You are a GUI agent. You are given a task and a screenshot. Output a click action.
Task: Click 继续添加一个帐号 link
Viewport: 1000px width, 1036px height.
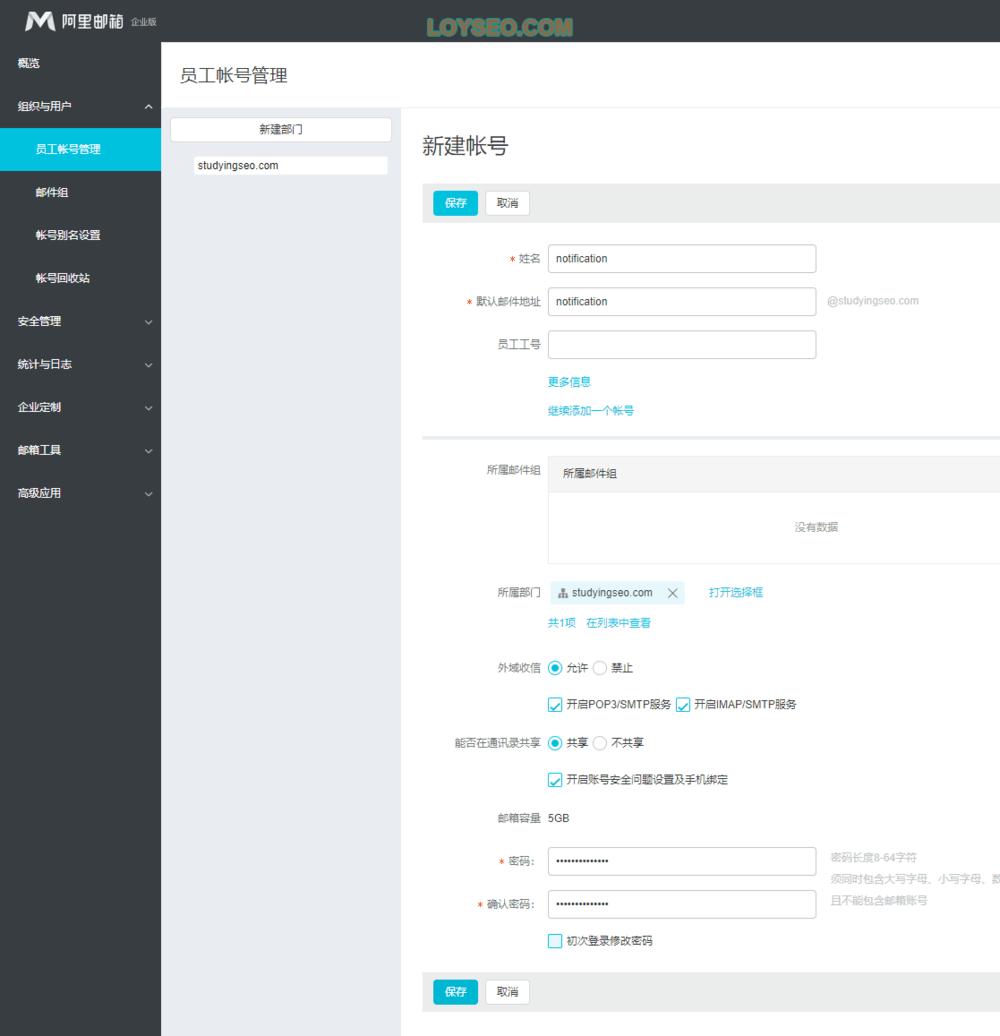pyautogui.click(x=590, y=410)
